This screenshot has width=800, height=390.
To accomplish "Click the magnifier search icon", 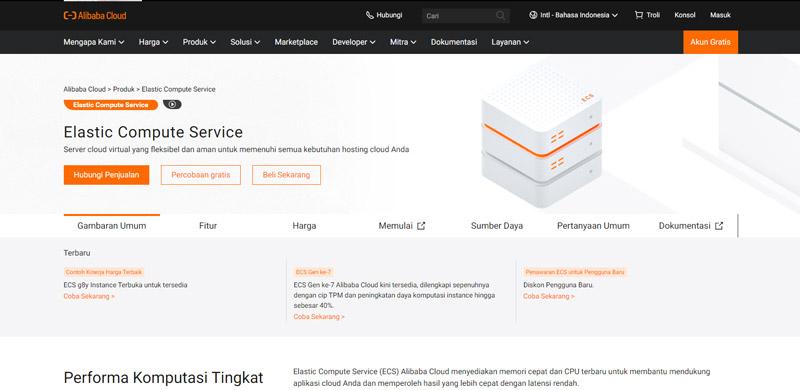I will (x=501, y=16).
